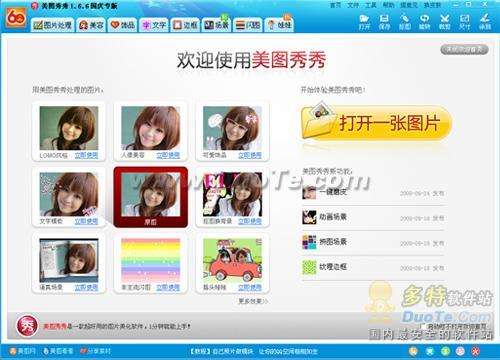Click 立即使用 link under LOMO风格
This screenshot has height=360, width=500.
coord(86,155)
